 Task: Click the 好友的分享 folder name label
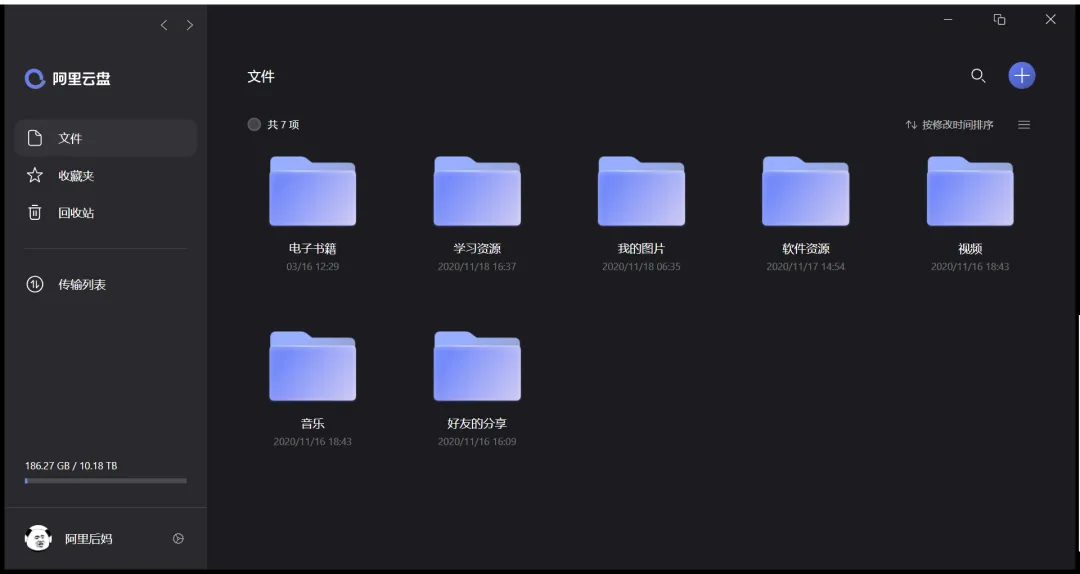click(x=477, y=424)
